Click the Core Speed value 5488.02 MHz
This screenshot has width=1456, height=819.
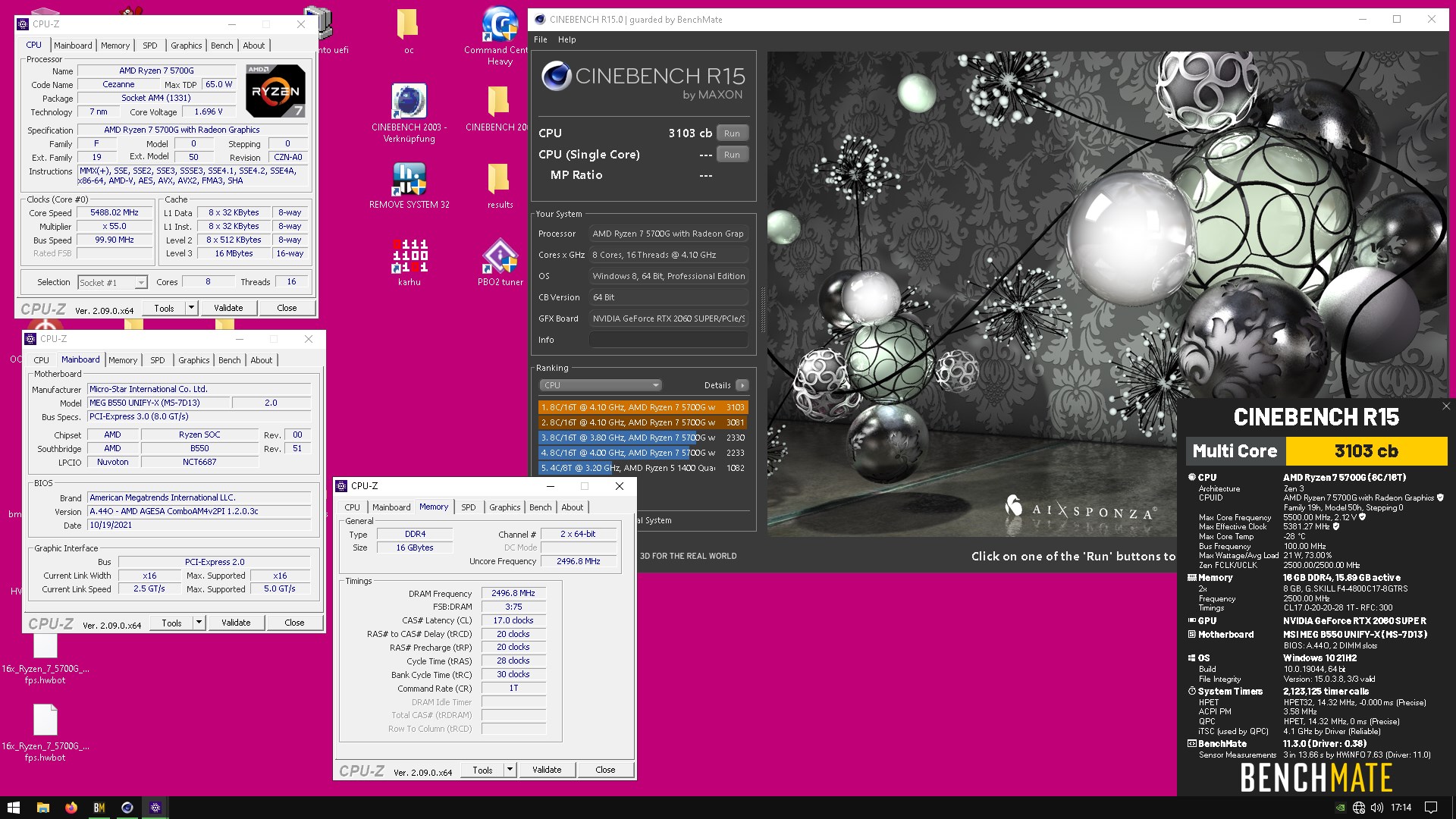(x=114, y=213)
